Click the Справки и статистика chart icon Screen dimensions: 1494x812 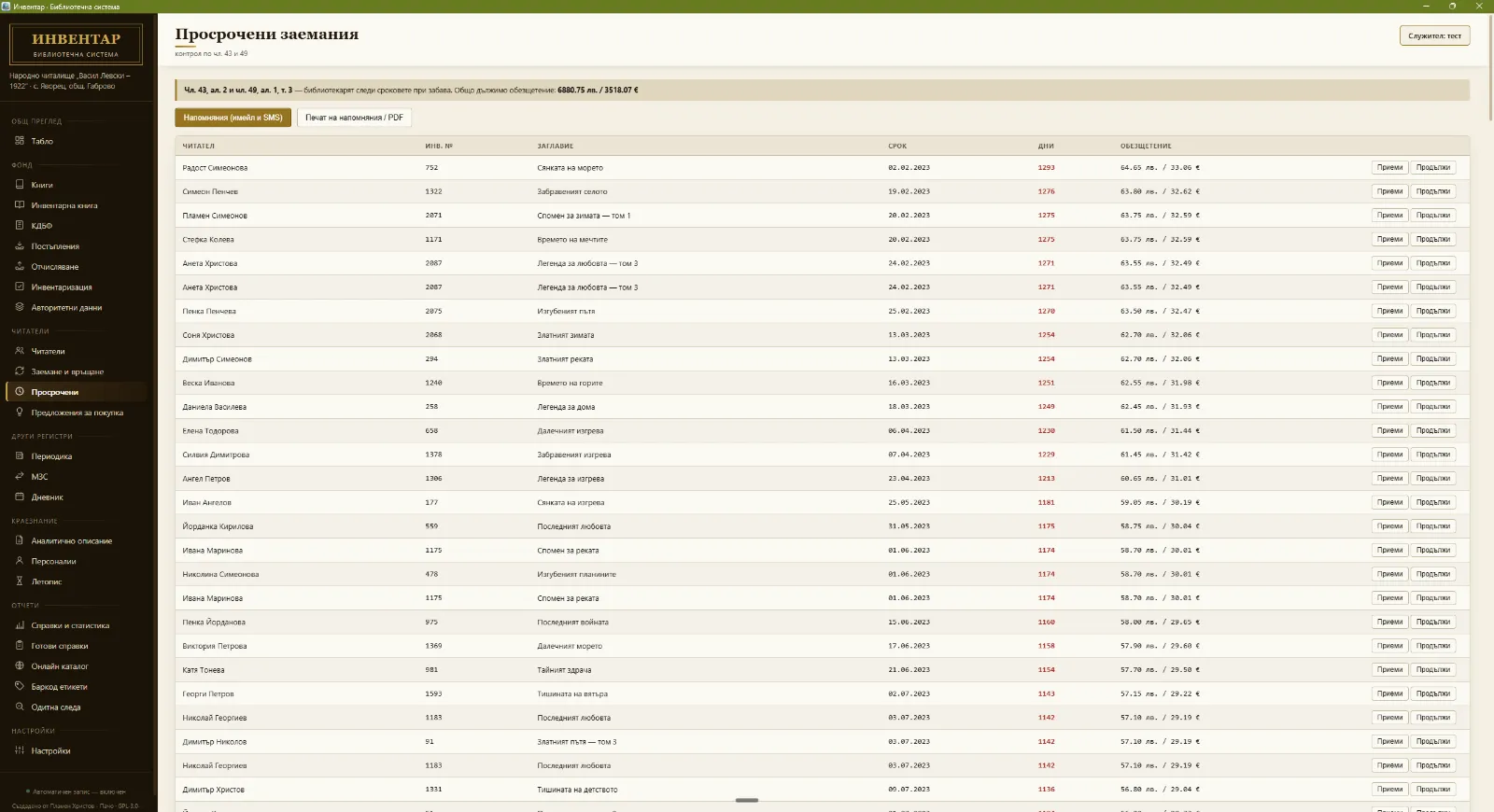(20, 625)
